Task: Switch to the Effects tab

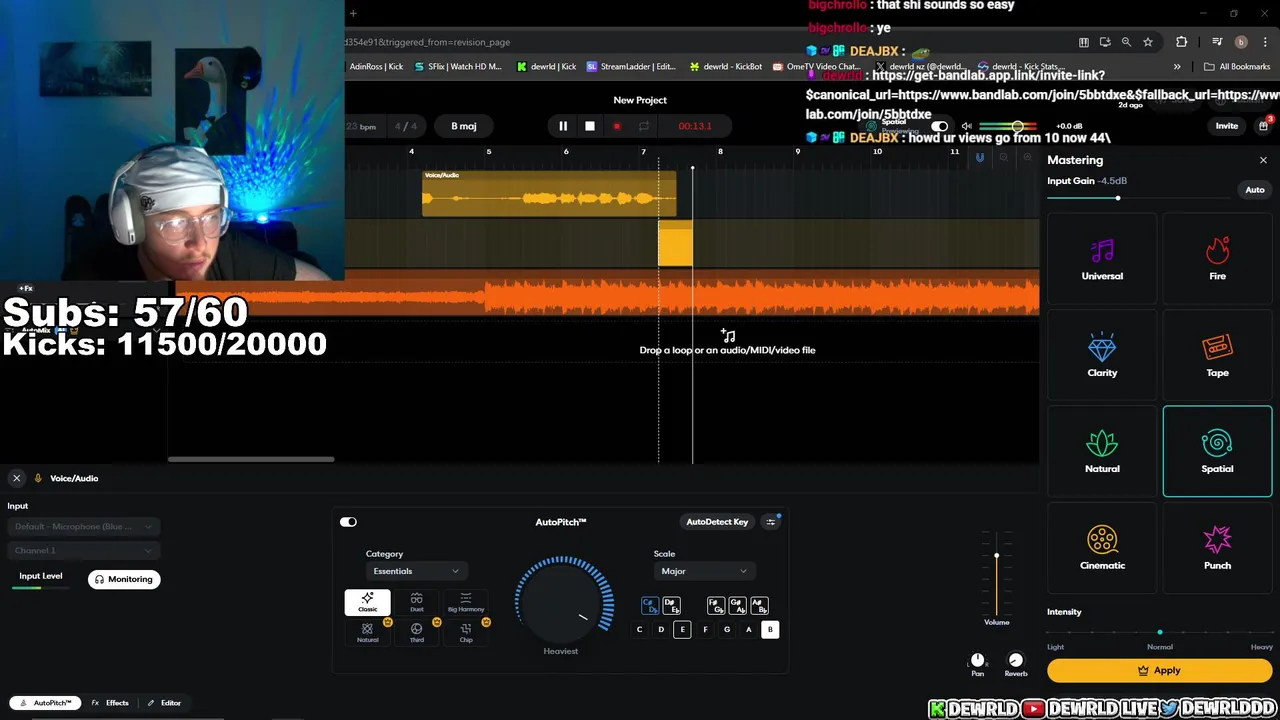Action: tap(110, 703)
